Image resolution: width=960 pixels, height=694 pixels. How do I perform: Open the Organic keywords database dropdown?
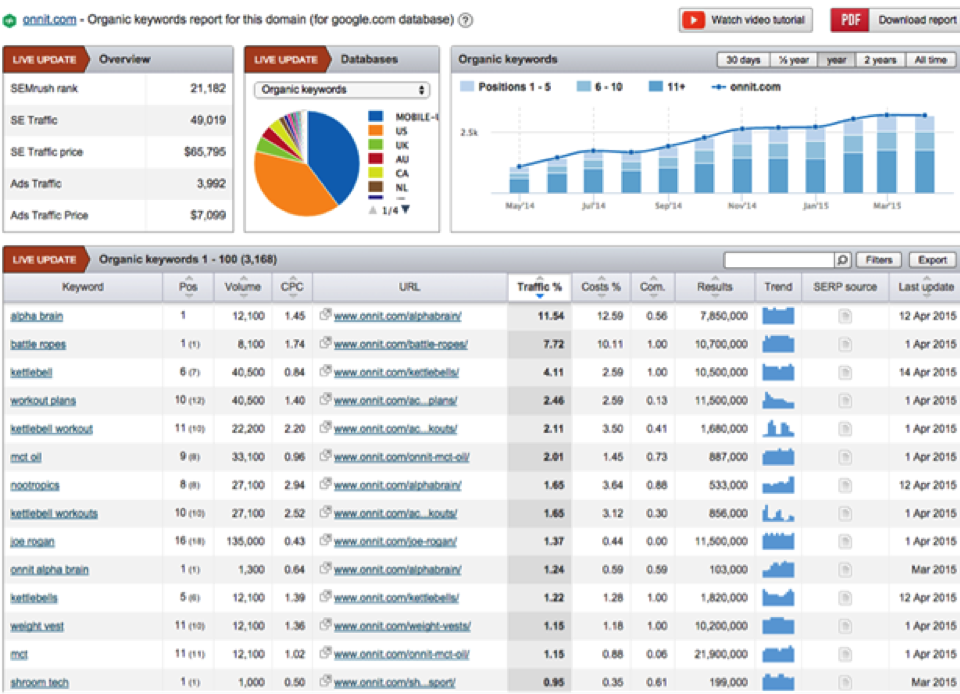[x=342, y=90]
